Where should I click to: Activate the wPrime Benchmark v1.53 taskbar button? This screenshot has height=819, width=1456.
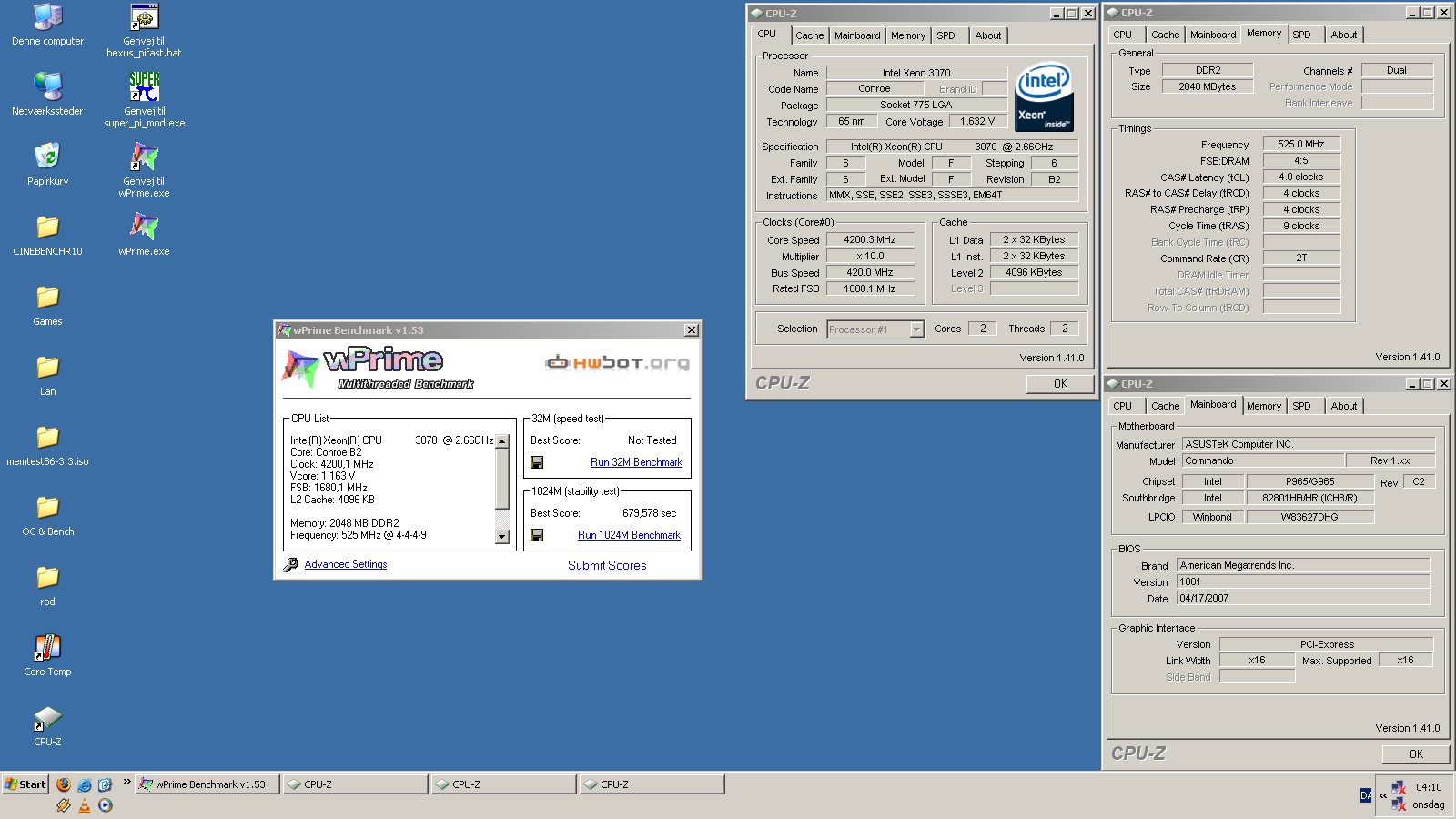tap(207, 784)
